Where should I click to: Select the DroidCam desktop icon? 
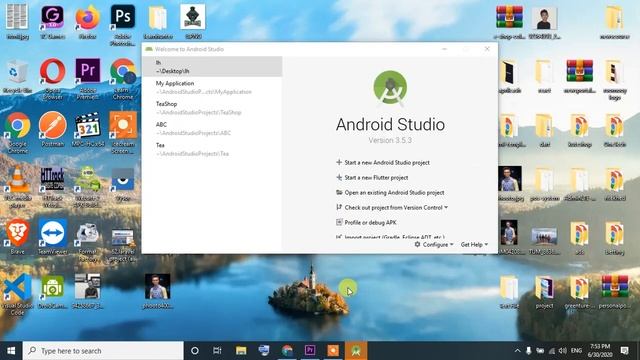pyautogui.click(x=52, y=291)
